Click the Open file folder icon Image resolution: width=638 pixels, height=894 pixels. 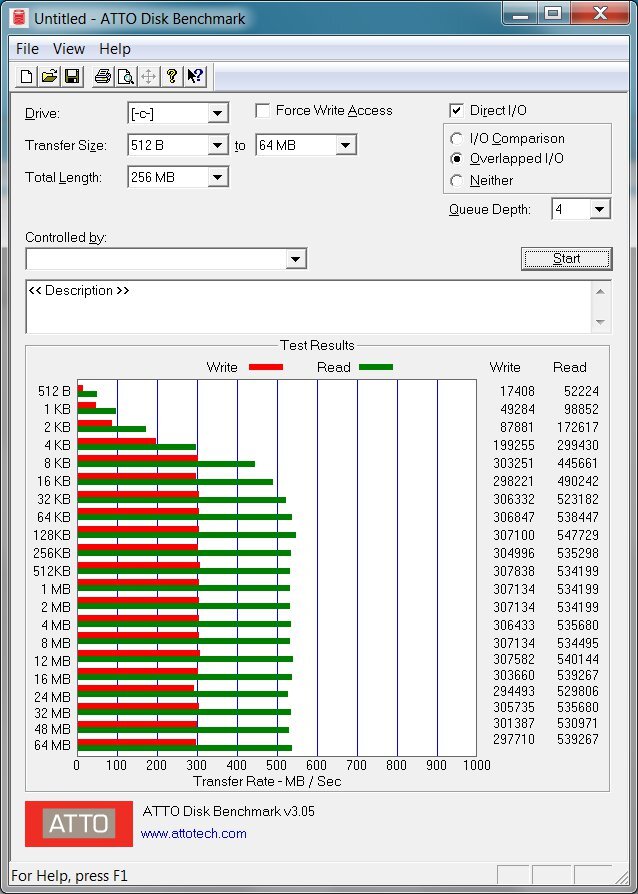(49, 76)
